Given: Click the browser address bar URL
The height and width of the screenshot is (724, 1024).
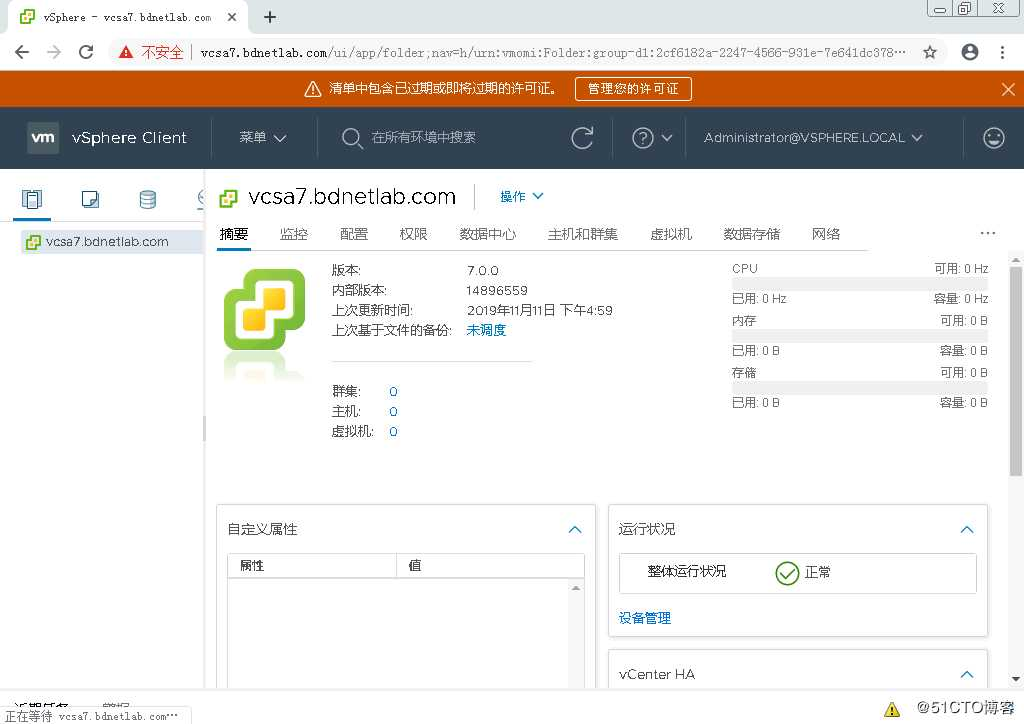Looking at the screenshot, I should pos(552,52).
